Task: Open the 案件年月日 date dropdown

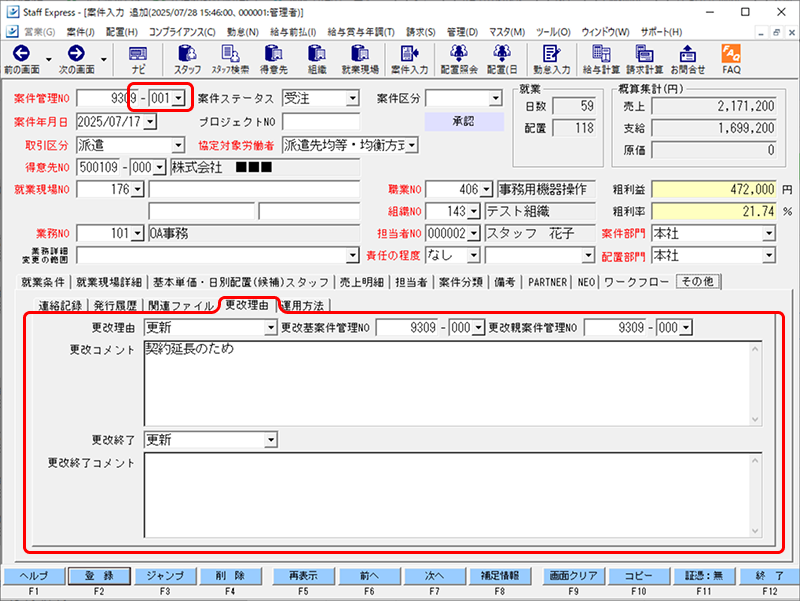Action: (150, 121)
